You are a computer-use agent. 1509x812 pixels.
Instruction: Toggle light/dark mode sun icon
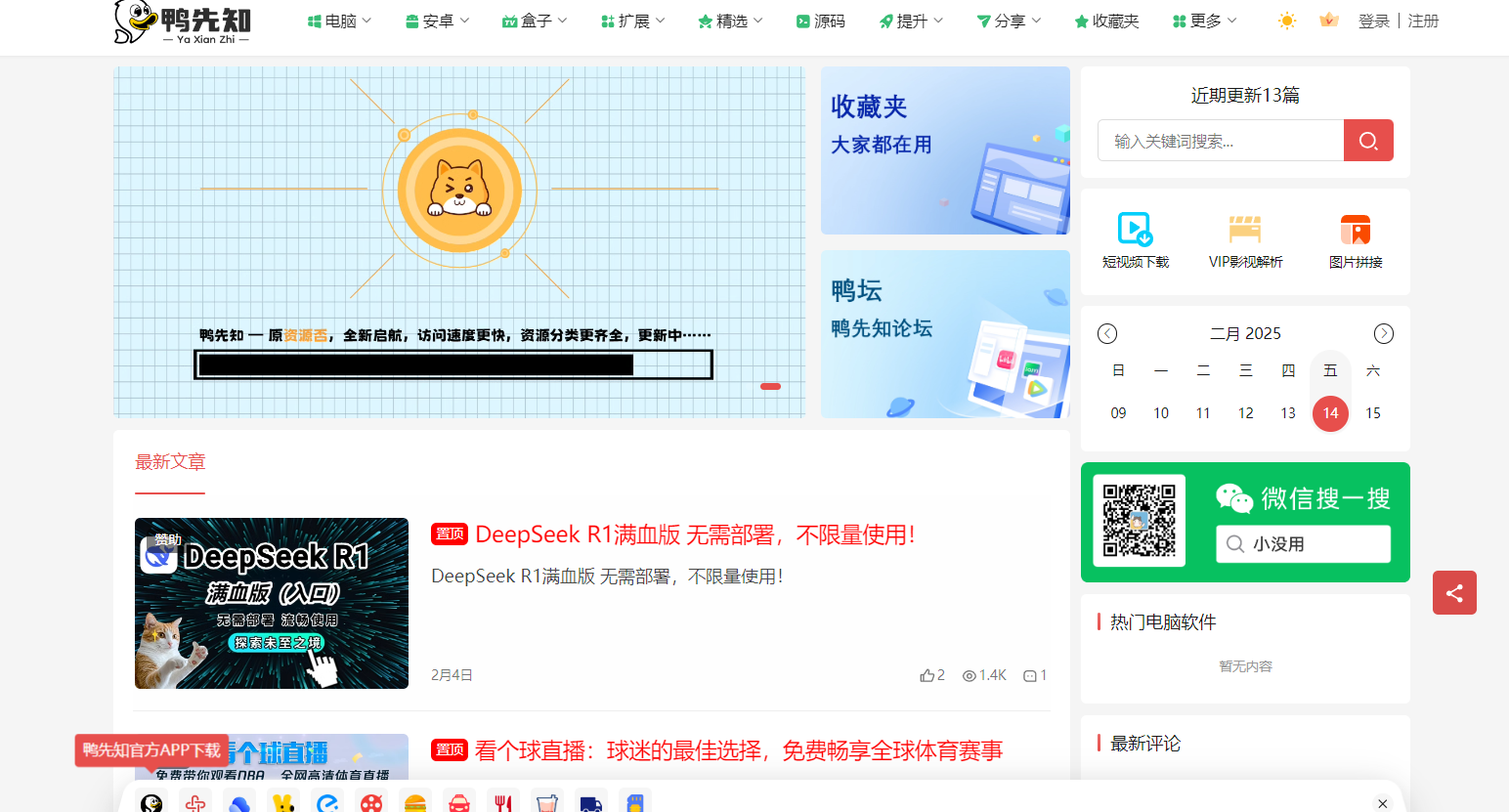(1287, 21)
